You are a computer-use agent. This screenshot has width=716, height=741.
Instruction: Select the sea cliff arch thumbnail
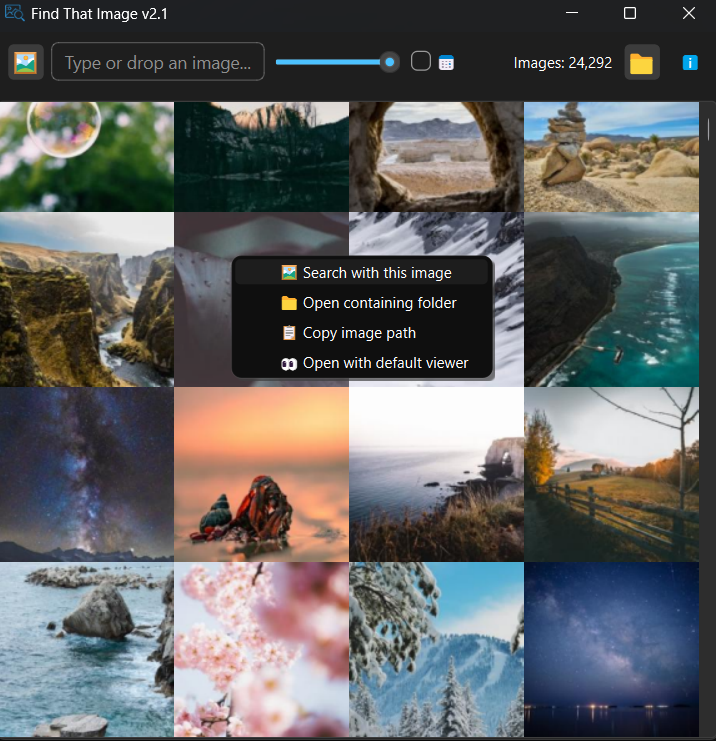(437, 474)
